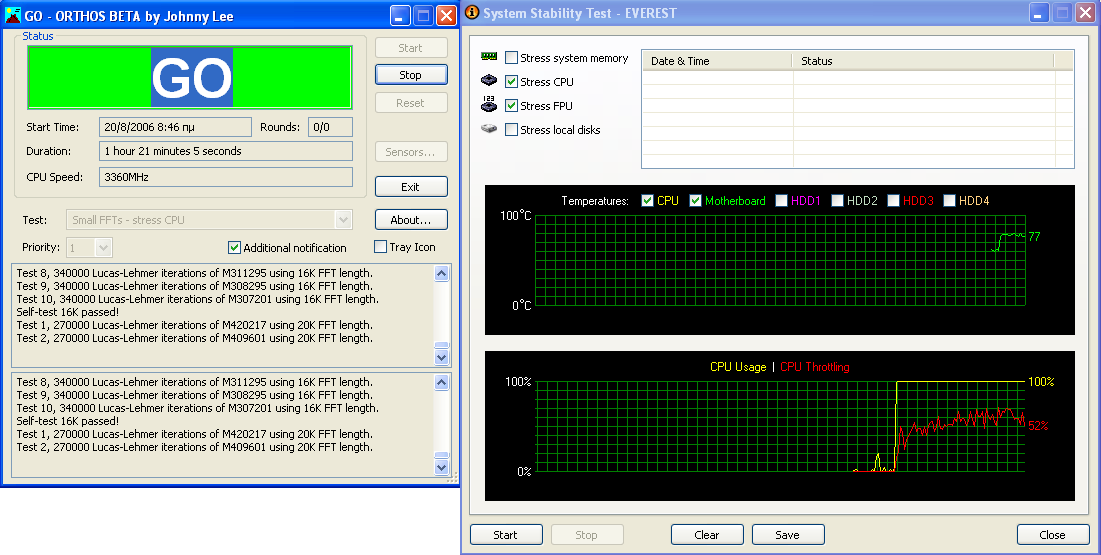Enable the Tray Icon checkbox
The height and width of the screenshot is (555, 1101).
pos(381,247)
